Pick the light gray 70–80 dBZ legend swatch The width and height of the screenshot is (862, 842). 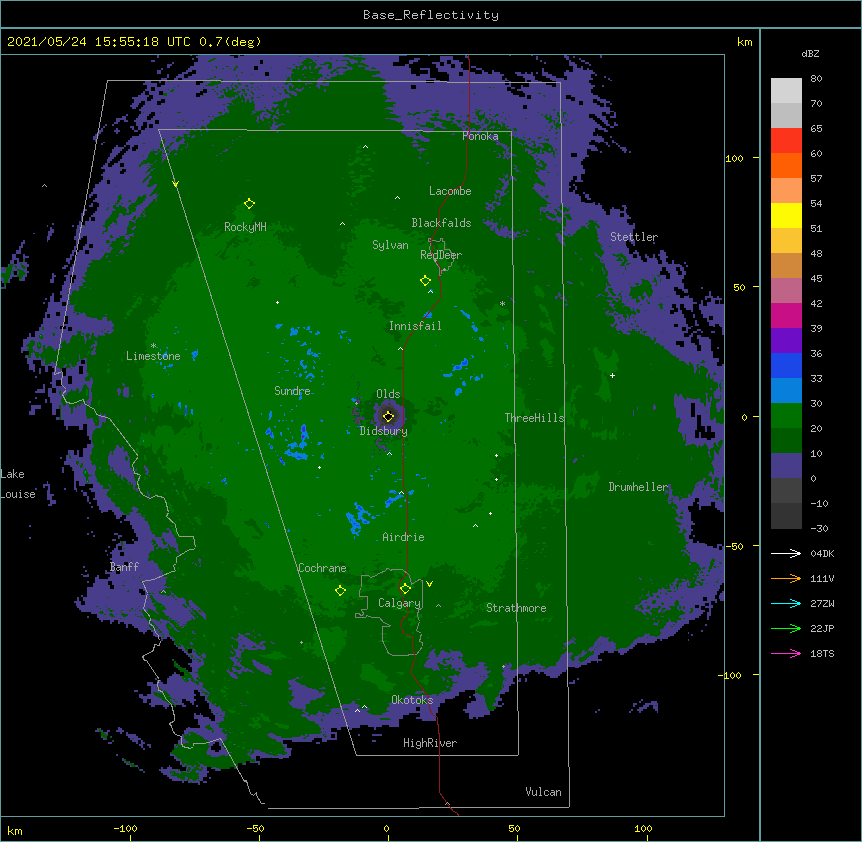[x=786, y=91]
